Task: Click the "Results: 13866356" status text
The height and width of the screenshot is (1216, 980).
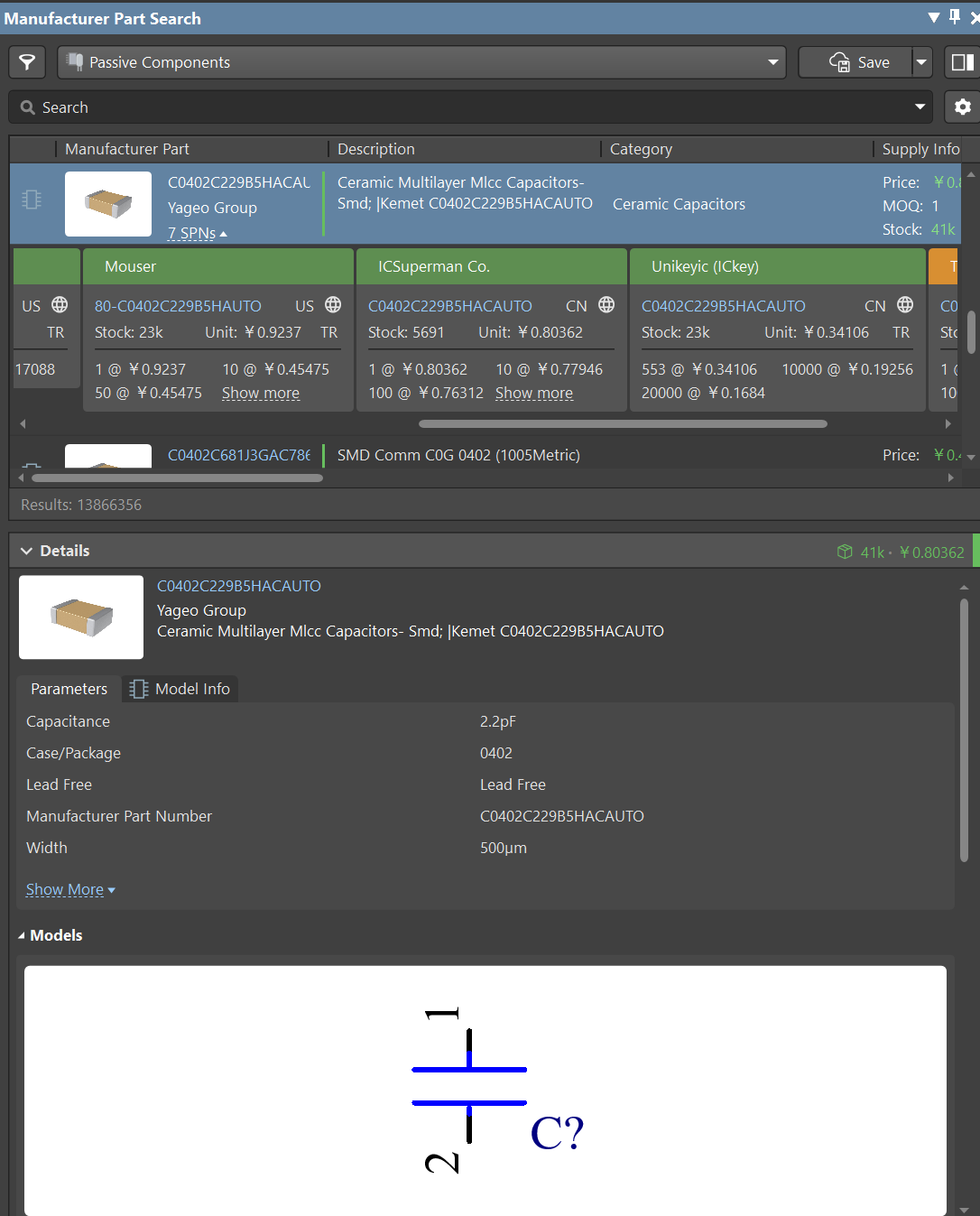Action: tap(81, 505)
